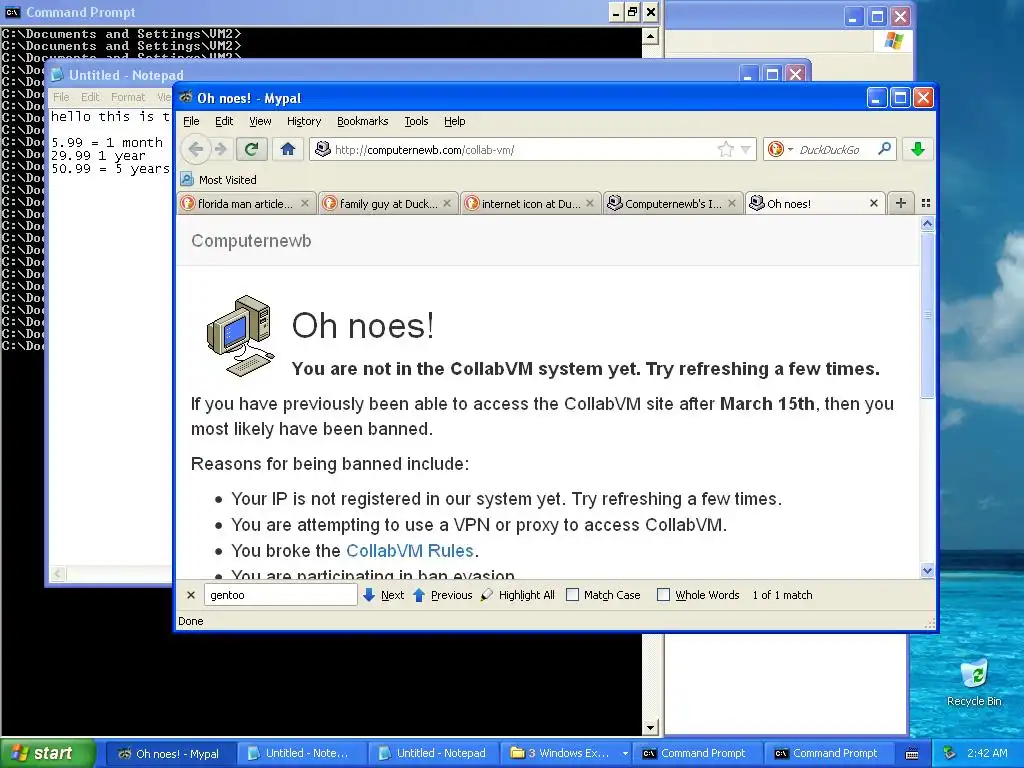Select the Untitled - Note... taskbar button

(x=300, y=753)
